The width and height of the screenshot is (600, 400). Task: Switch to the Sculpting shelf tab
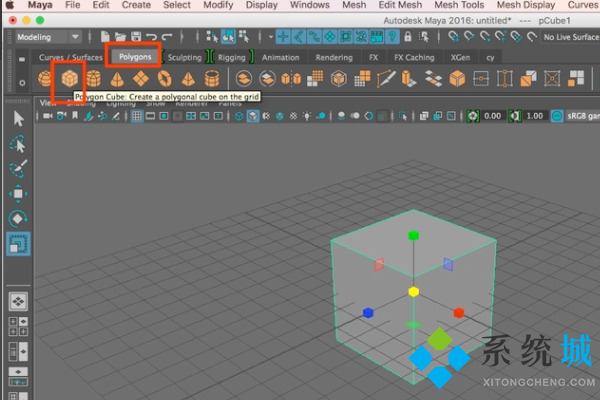click(x=184, y=57)
